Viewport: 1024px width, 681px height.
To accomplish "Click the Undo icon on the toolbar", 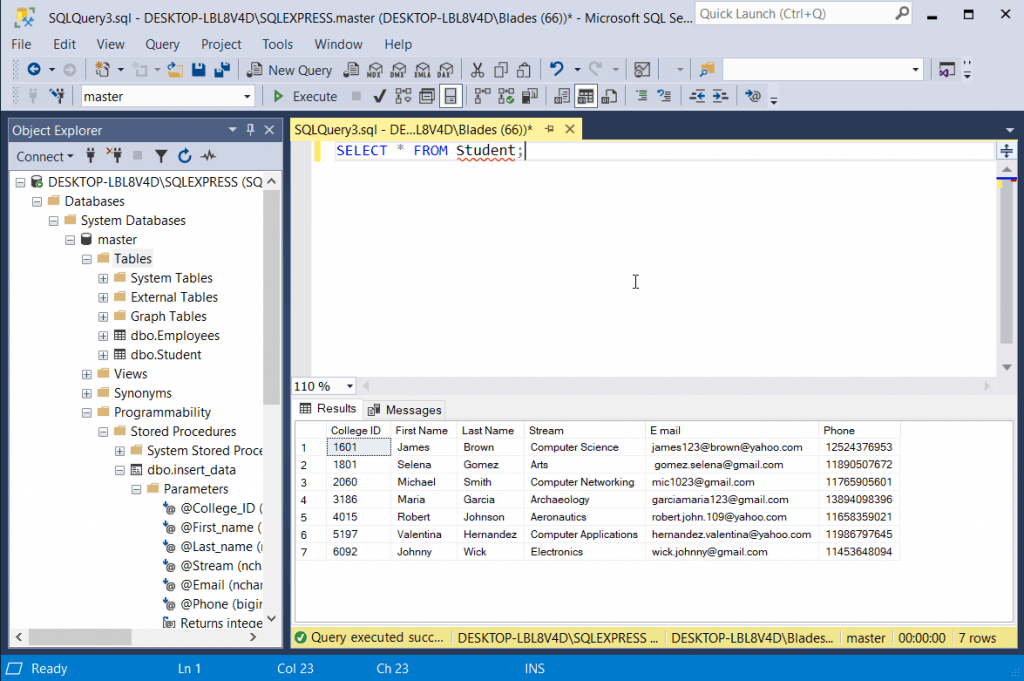I will tap(557, 70).
